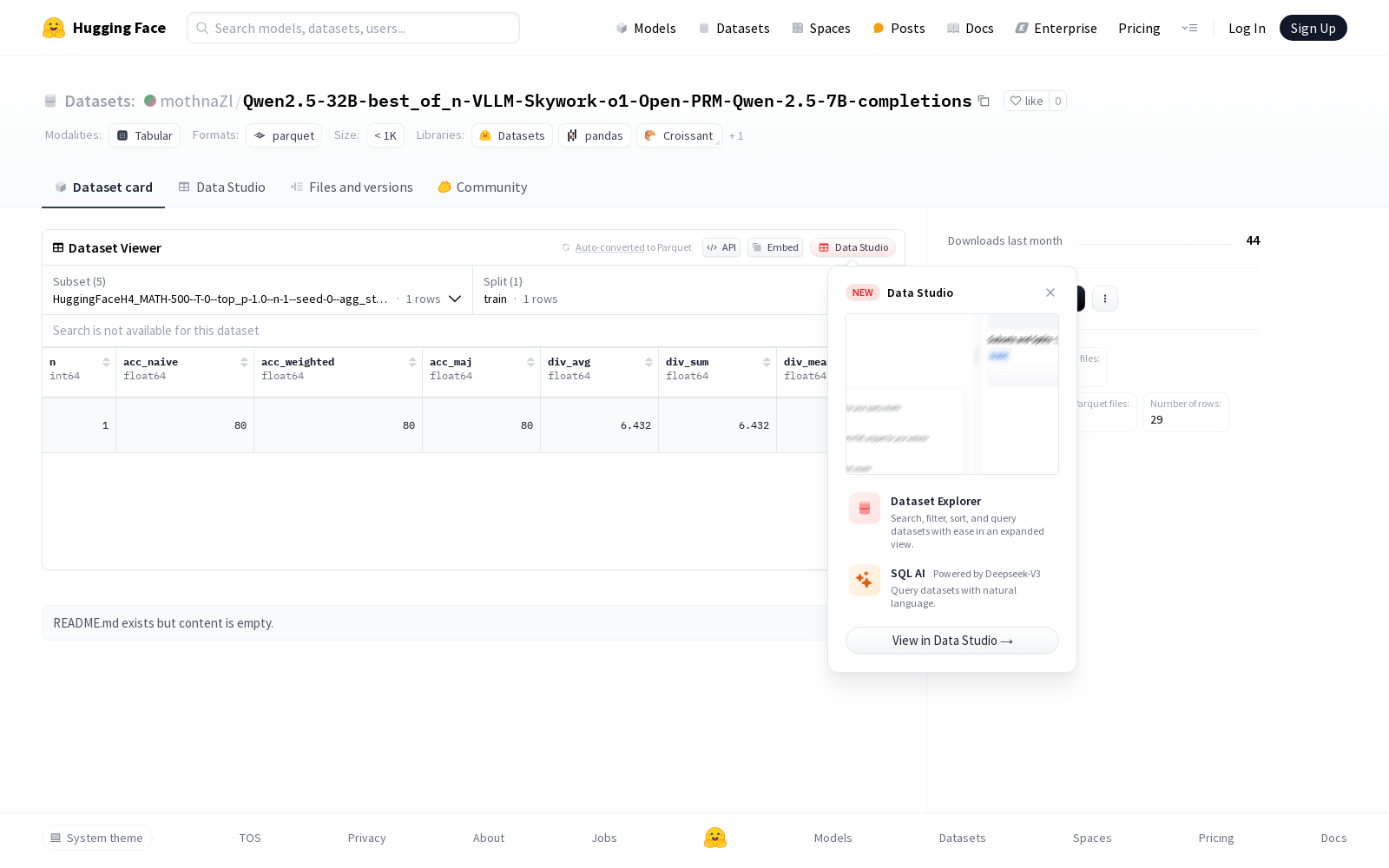Select the Dataset card tab
This screenshot has width=1389, height=868.
coord(103,187)
